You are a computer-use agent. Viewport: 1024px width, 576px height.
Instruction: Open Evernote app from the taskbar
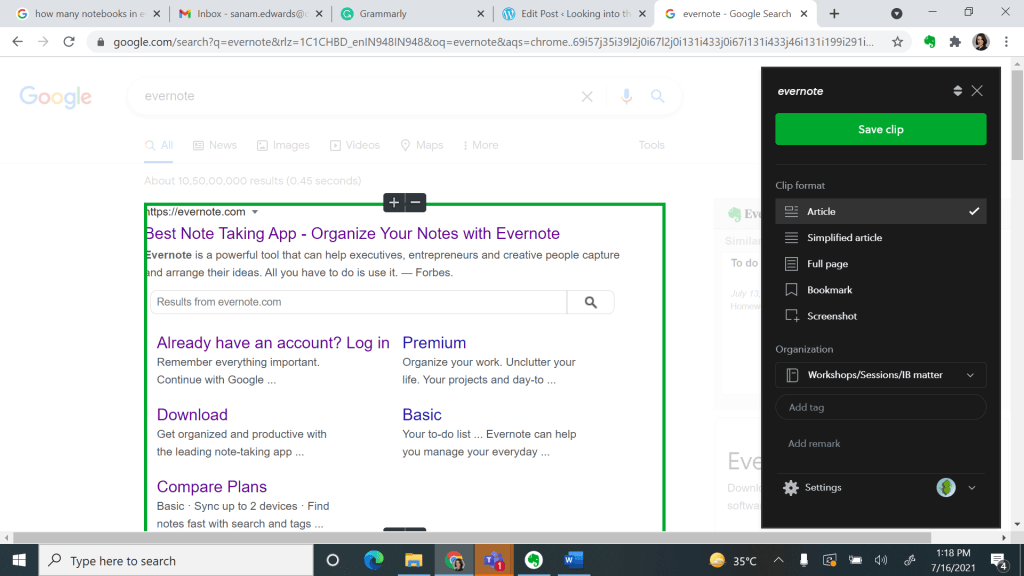534,560
